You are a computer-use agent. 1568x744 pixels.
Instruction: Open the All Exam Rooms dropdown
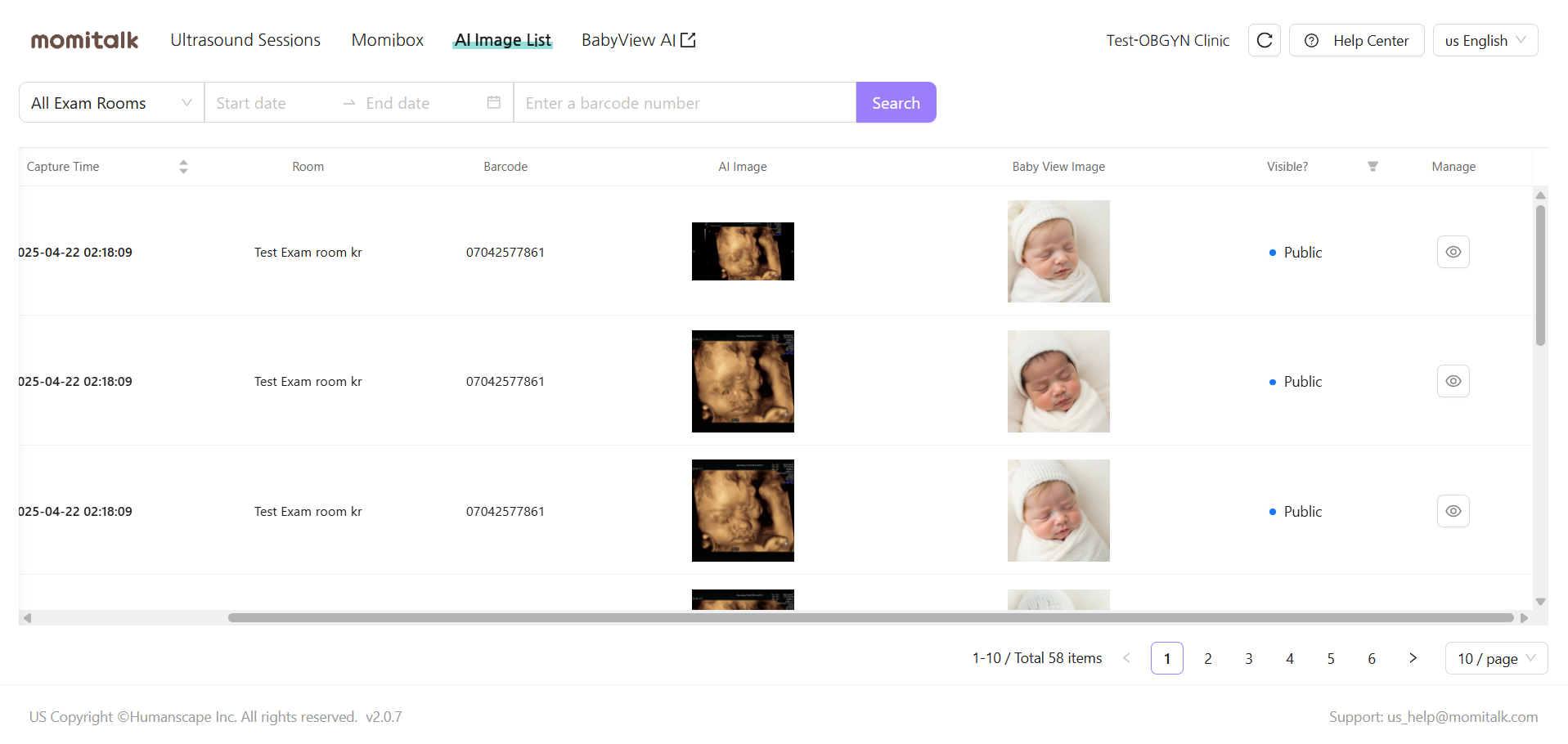pyautogui.click(x=110, y=102)
